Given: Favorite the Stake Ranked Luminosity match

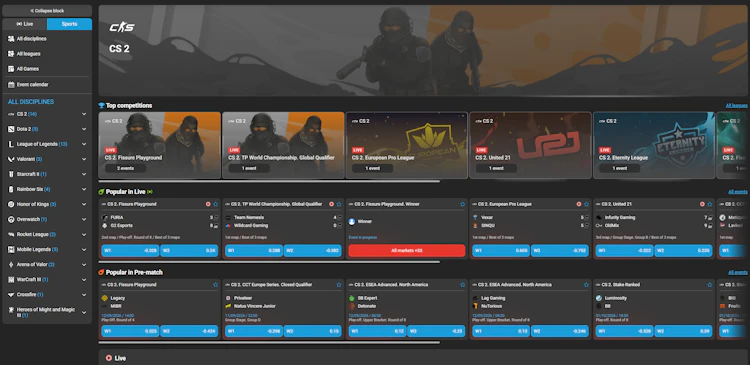Looking at the screenshot, I should pos(709,285).
